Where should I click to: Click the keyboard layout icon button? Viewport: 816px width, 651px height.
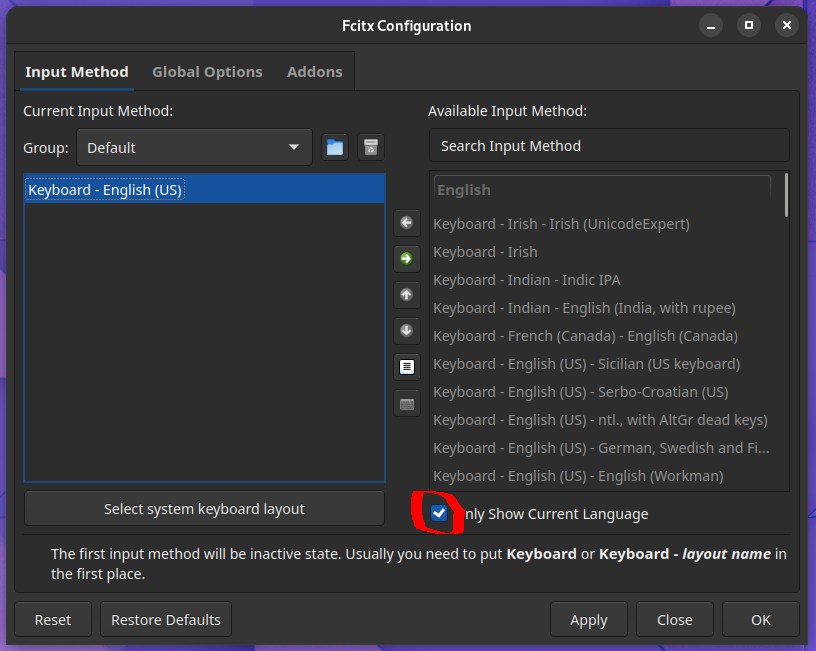(406, 404)
